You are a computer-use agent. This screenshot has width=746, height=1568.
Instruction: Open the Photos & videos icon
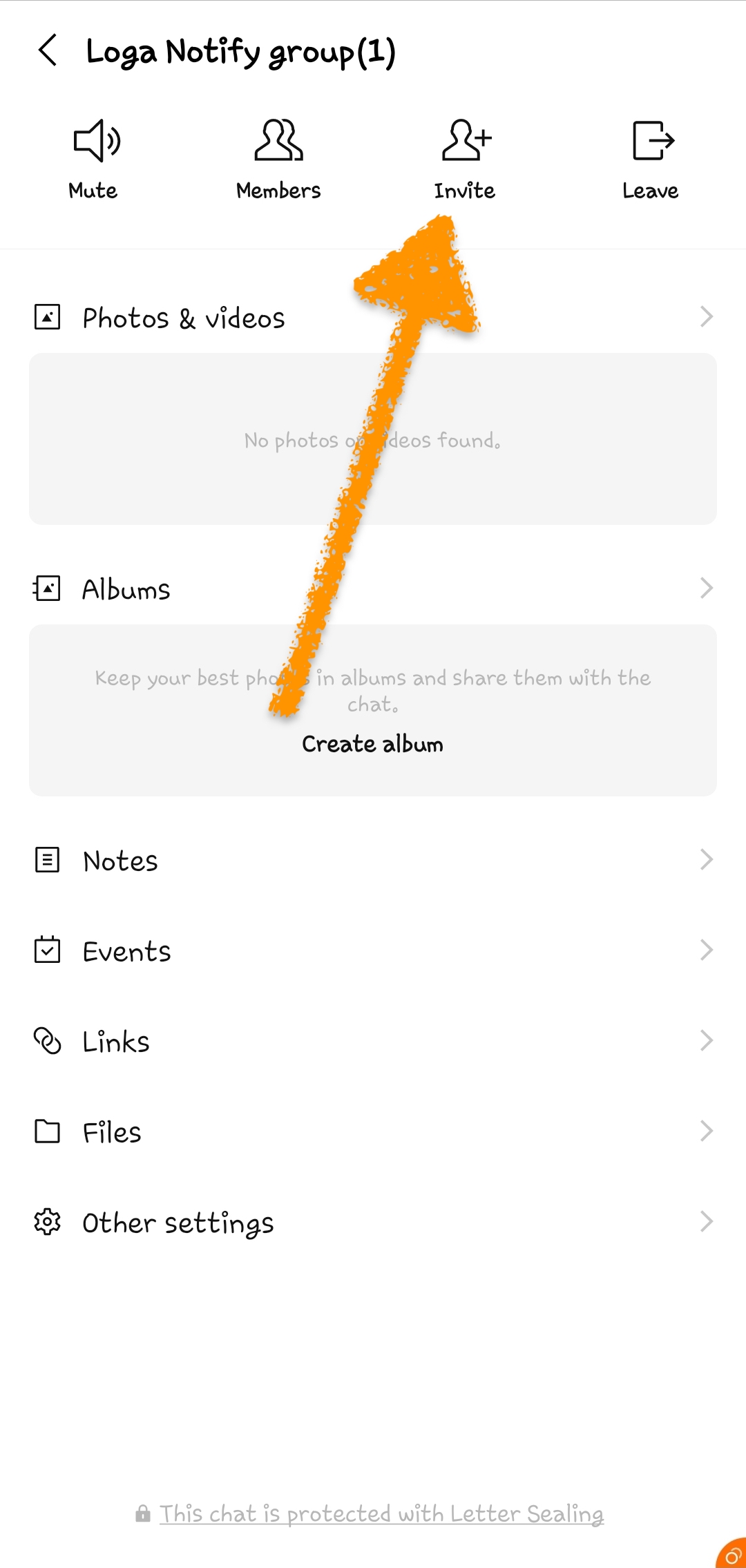[x=47, y=317]
